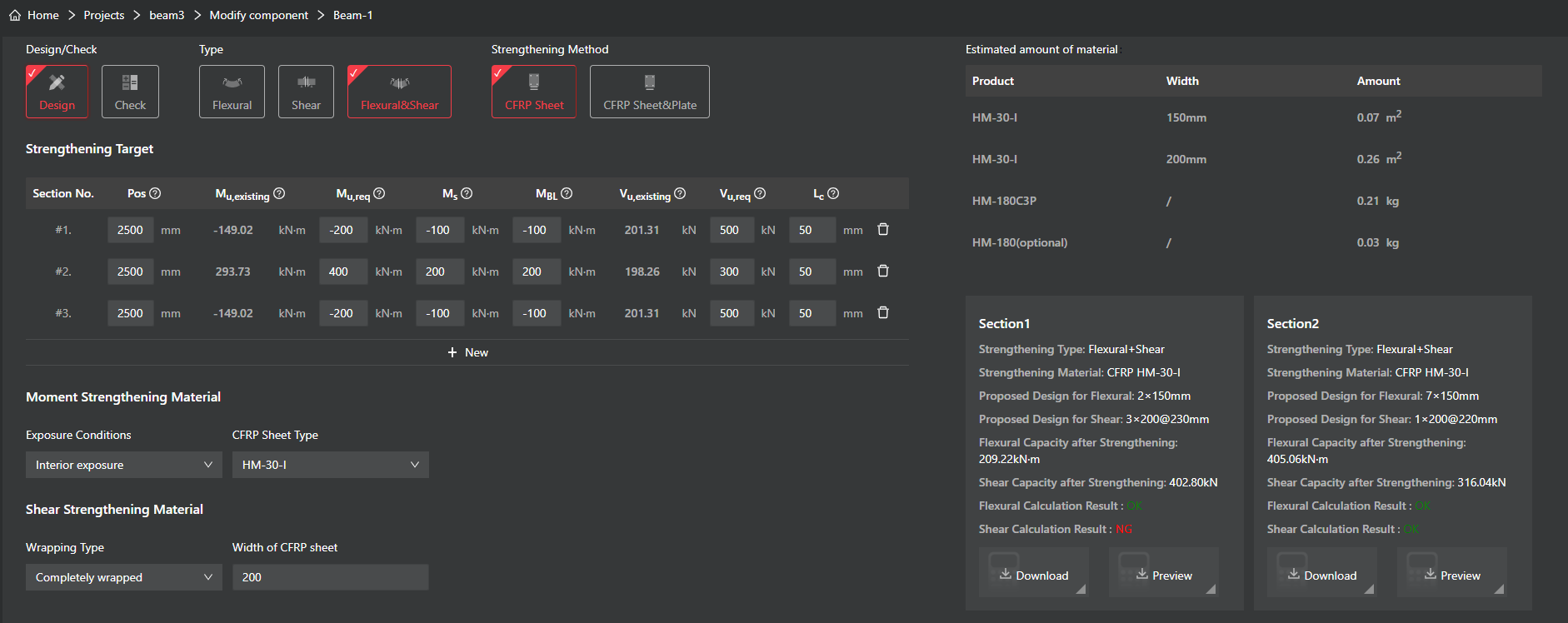
Task: Preview the Section2 report
Action: point(1451,576)
